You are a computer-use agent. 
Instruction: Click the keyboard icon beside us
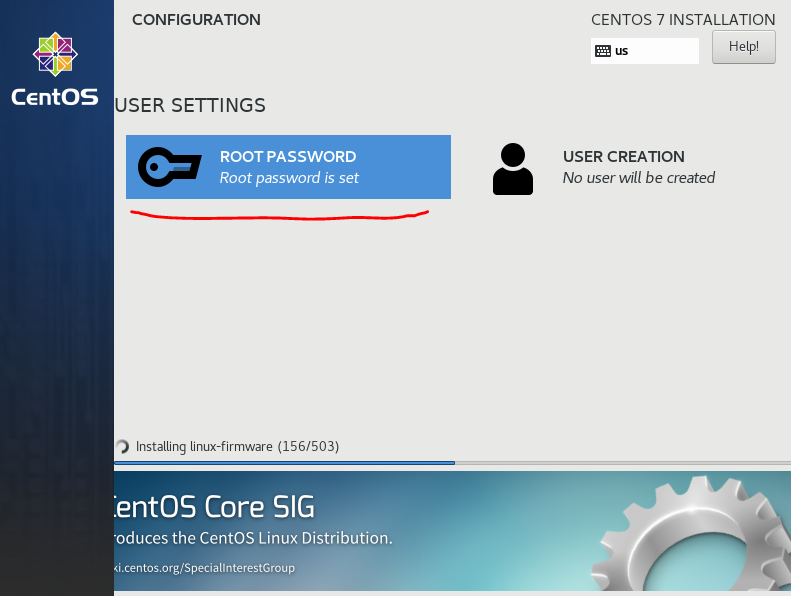tap(603, 51)
